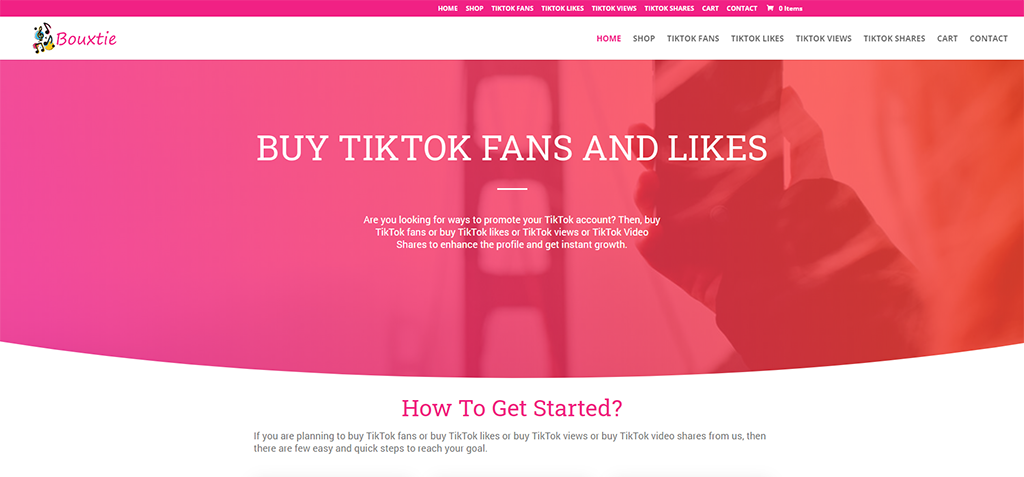Go to SHOP in main navigation
This screenshot has width=1024, height=477.
[644, 39]
